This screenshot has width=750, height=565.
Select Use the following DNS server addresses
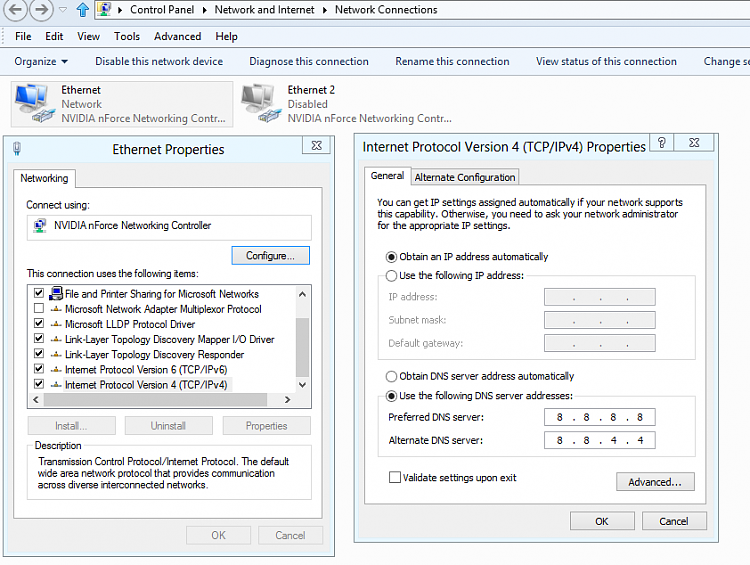[391, 396]
